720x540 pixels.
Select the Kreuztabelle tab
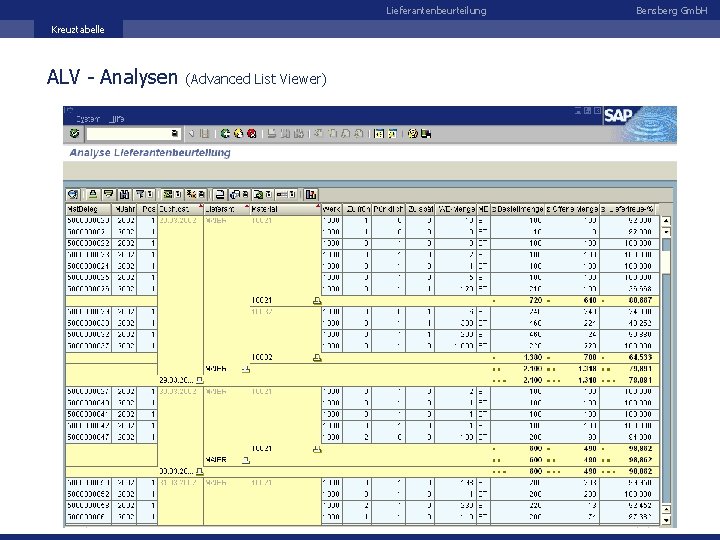coord(78,29)
